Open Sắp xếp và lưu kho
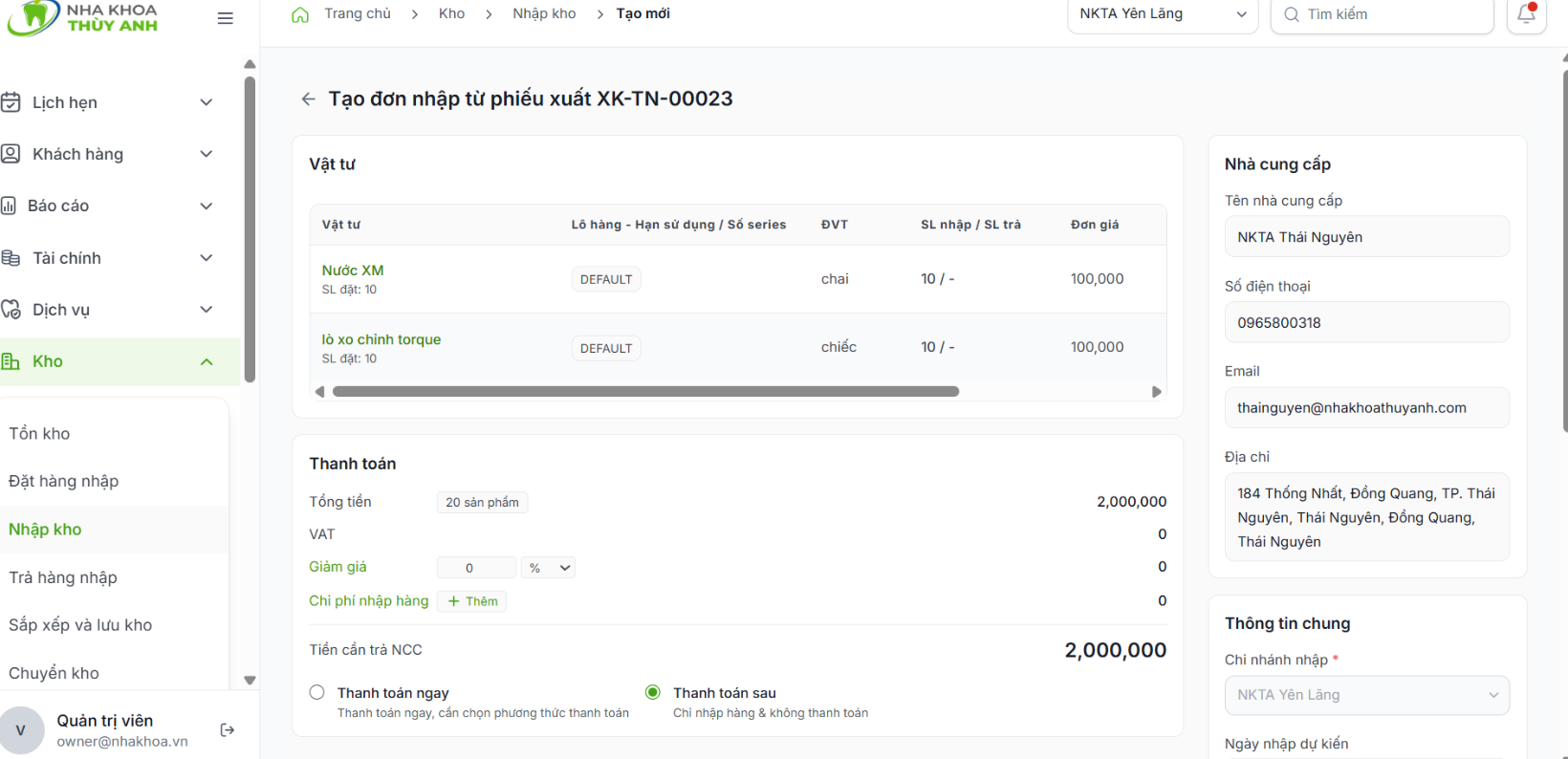 (80, 625)
